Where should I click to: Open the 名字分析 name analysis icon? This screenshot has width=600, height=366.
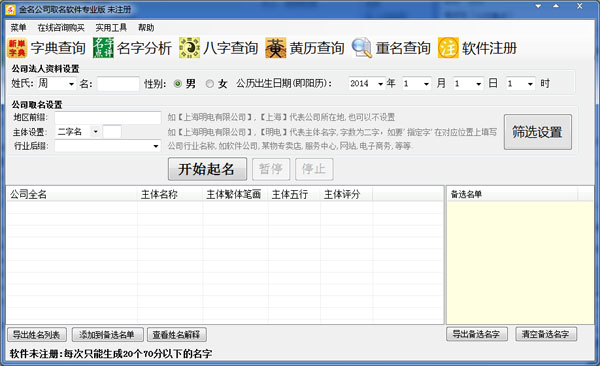103,48
